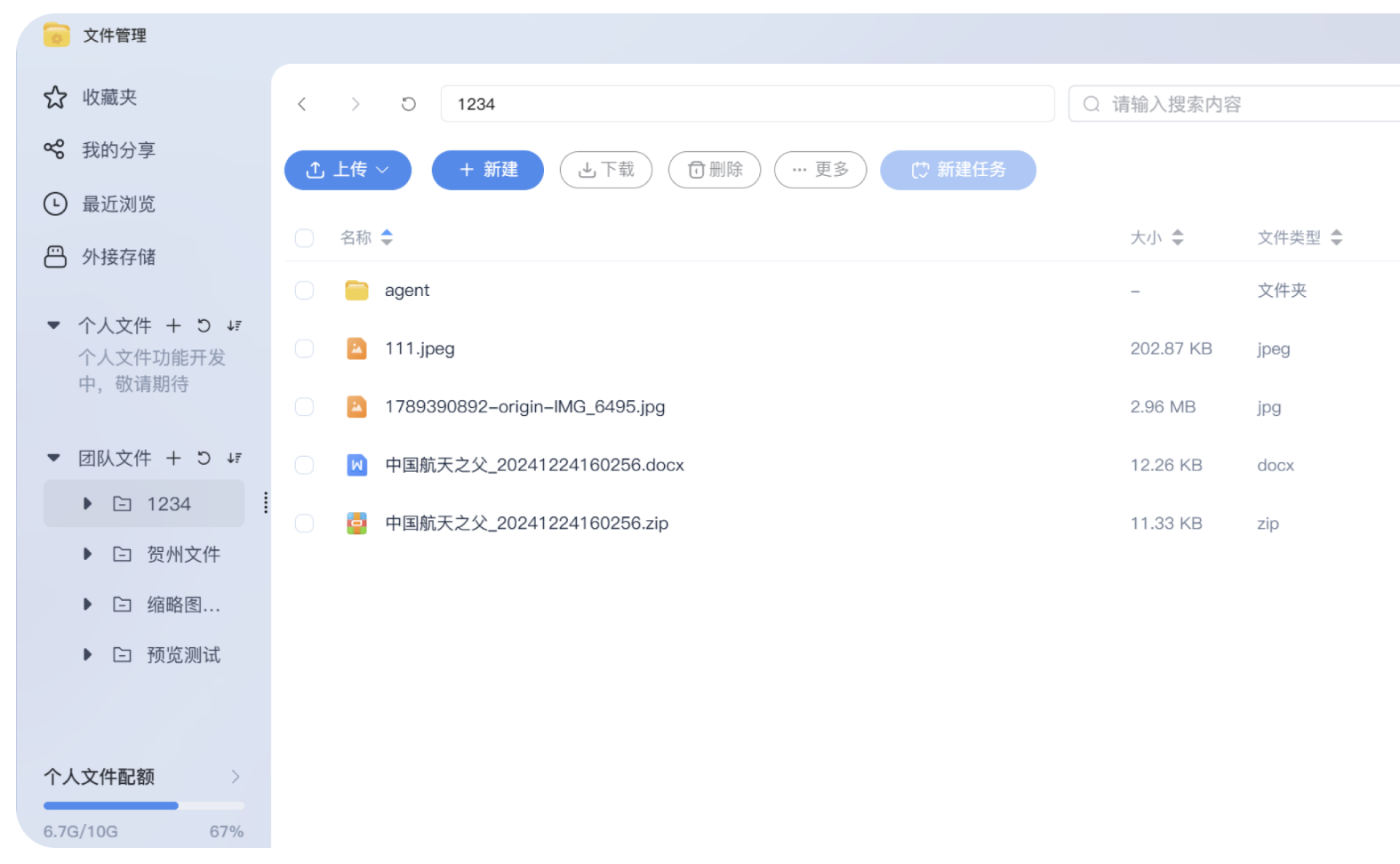The image size is (1400, 864).
Task: Expand the 贺州文件 folder node
Action: [x=87, y=555]
